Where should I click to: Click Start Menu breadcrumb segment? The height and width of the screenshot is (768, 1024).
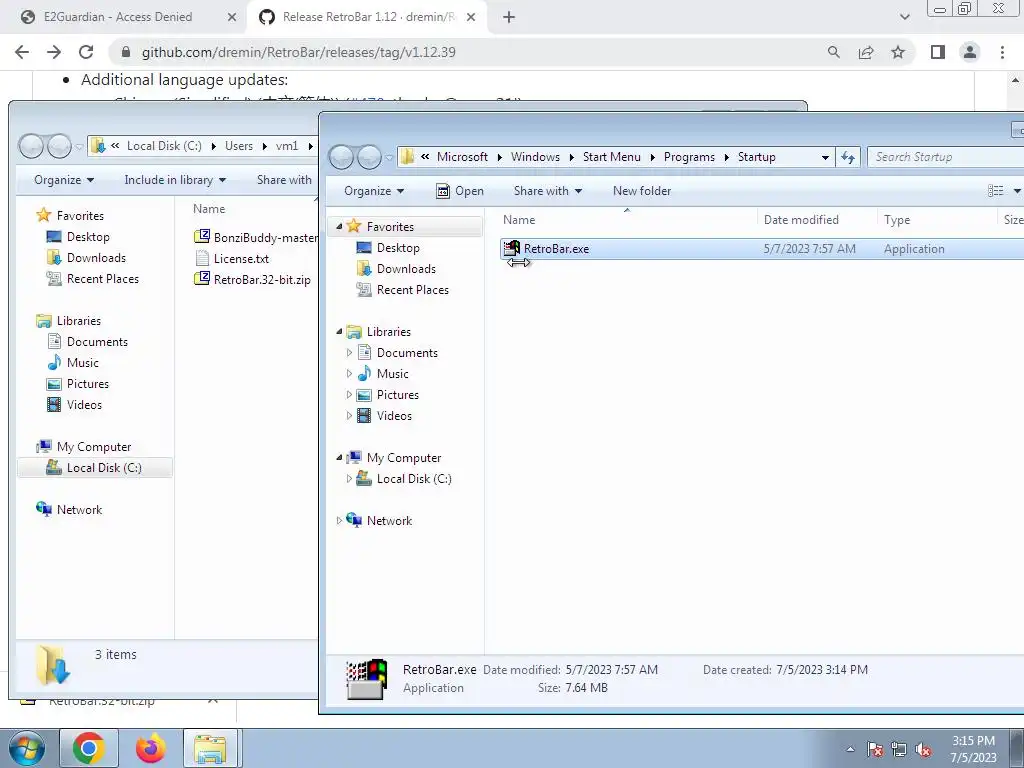click(x=611, y=157)
